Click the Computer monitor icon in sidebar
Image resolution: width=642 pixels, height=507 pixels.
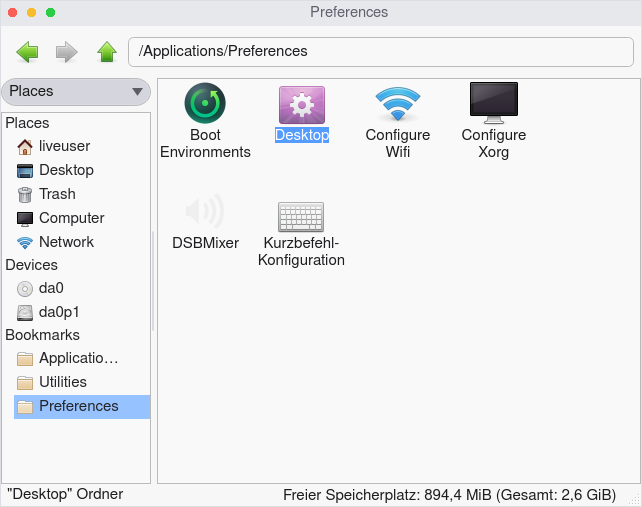(25, 219)
